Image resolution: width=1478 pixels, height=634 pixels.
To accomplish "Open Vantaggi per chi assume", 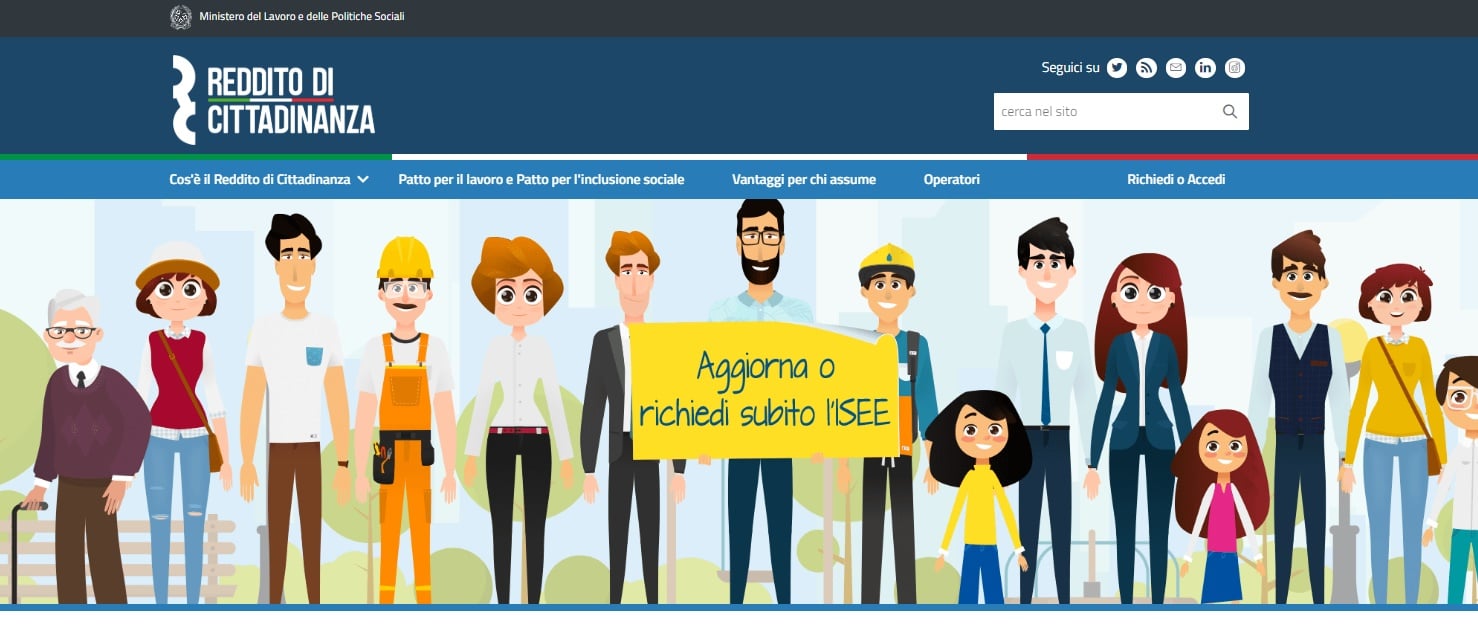I will (x=804, y=180).
